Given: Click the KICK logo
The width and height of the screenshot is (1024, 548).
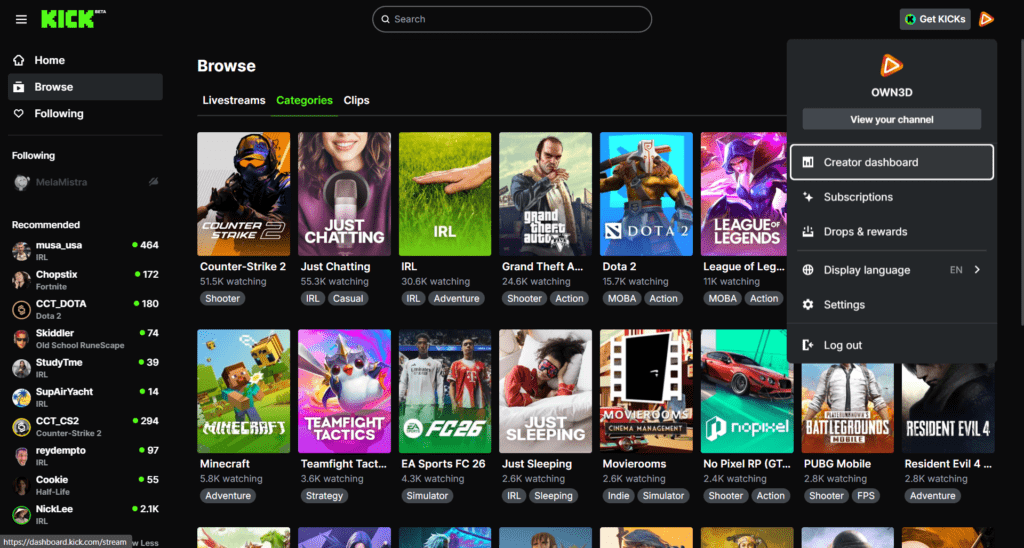Looking at the screenshot, I should coord(68,19).
